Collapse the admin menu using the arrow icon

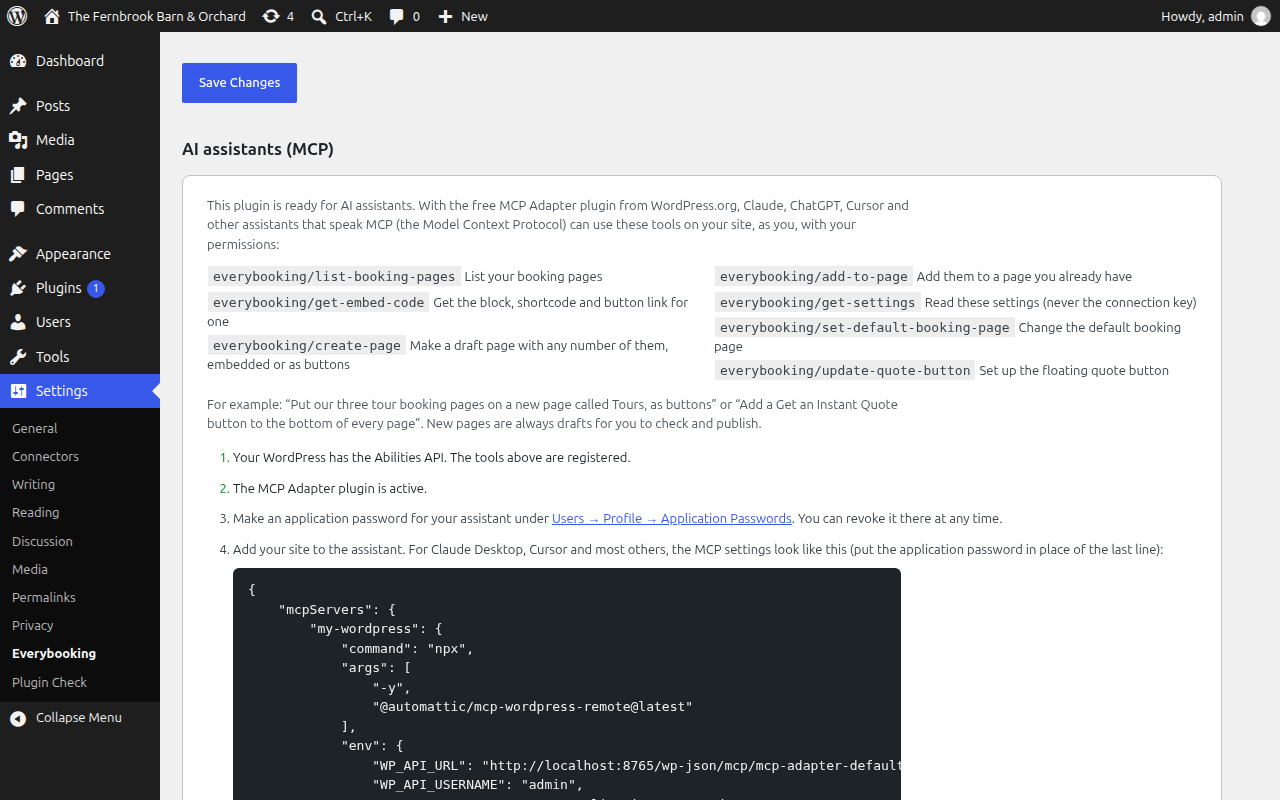coord(18,718)
